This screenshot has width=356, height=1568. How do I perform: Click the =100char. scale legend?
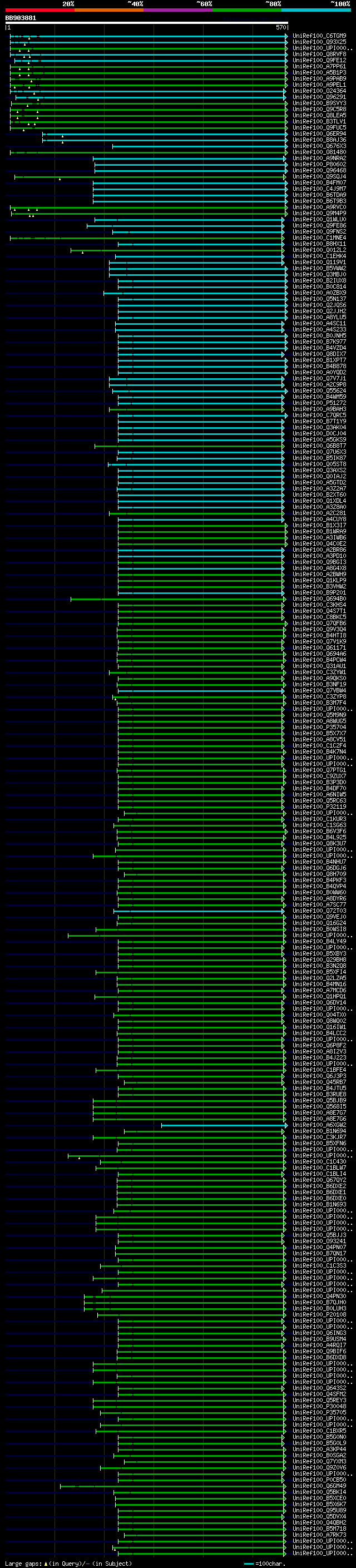[x=266, y=1564]
